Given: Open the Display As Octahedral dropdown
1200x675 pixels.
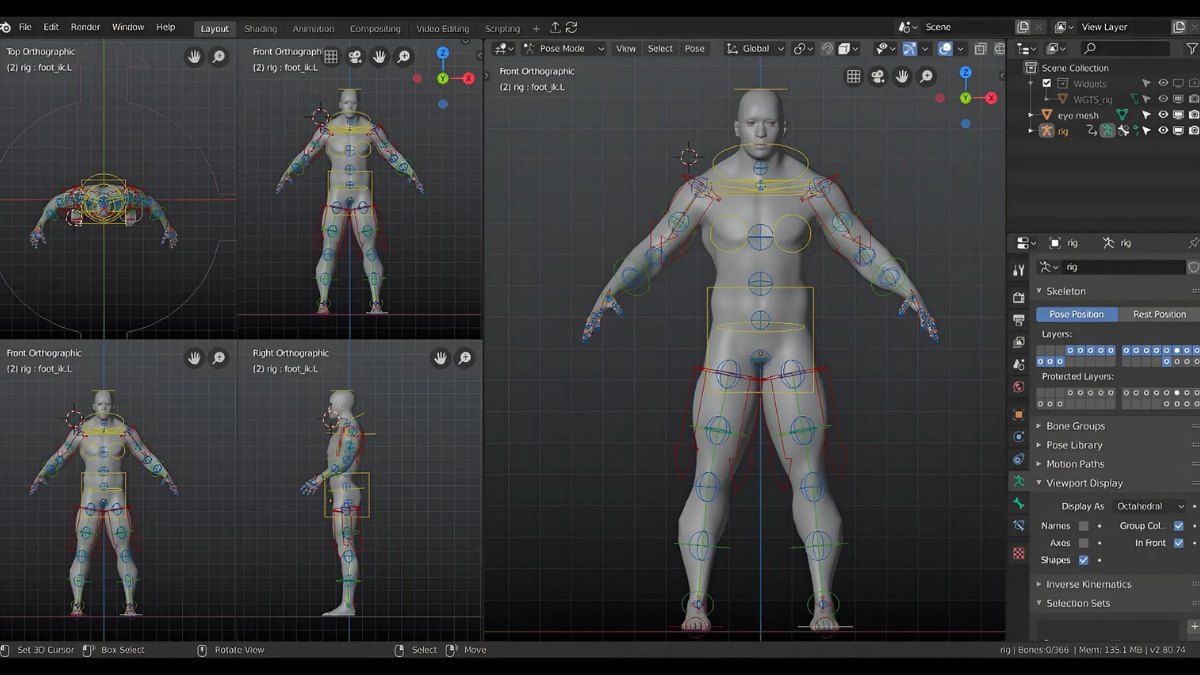Looking at the screenshot, I should tap(1150, 506).
